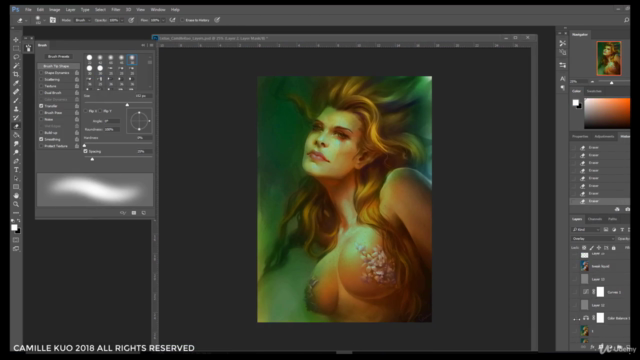Select the Paint Bucket tool
This screenshot has height=360, width=640.
click(x=16, y=135)
